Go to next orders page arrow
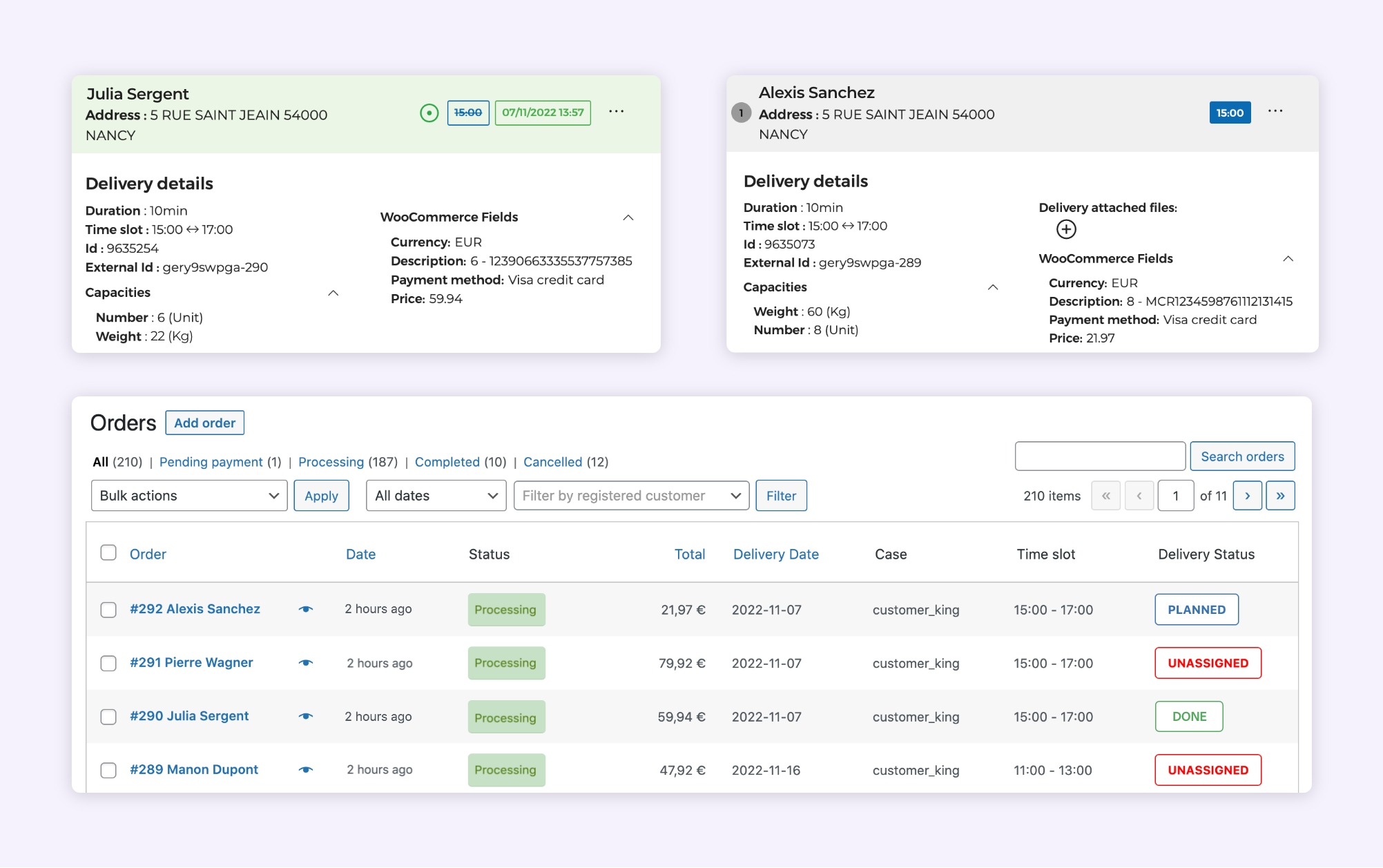Screen dimensions: 1383x868 1247,496
